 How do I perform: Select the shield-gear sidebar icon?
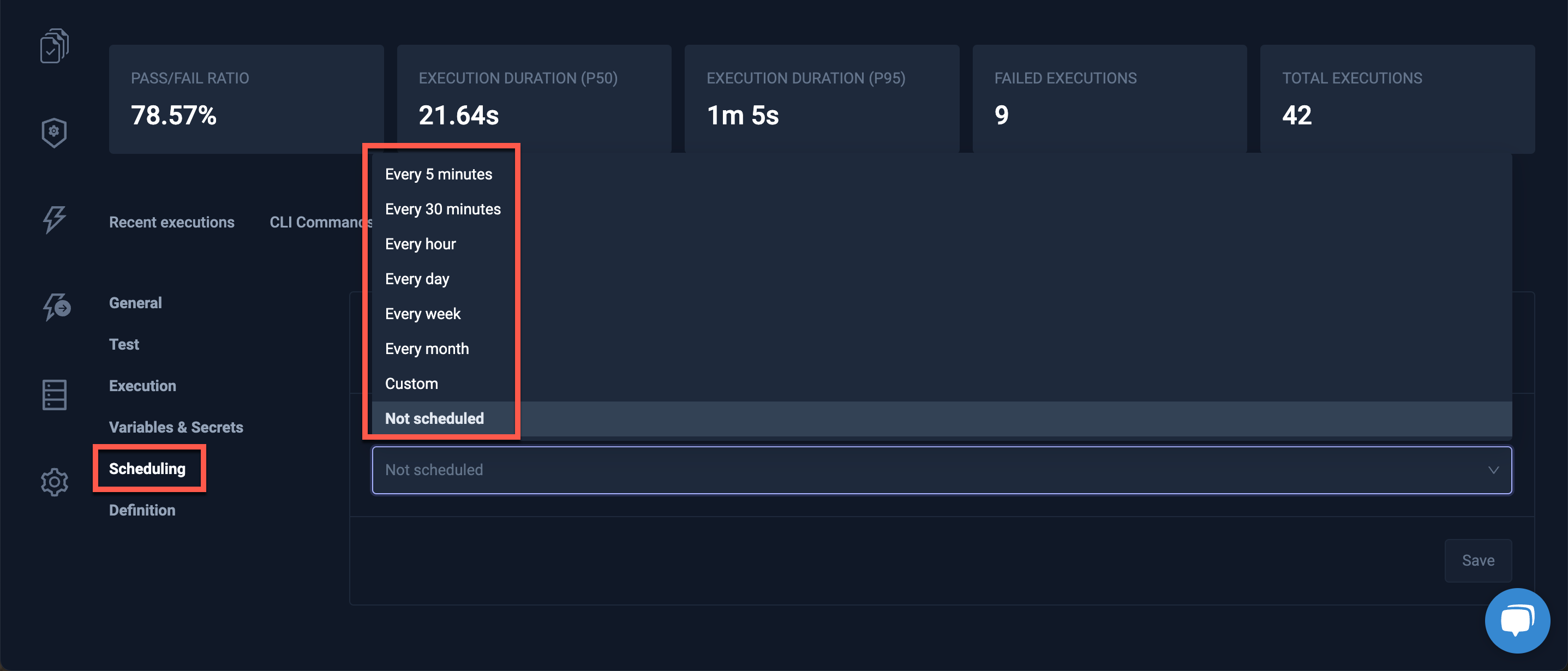coord(53,131)
